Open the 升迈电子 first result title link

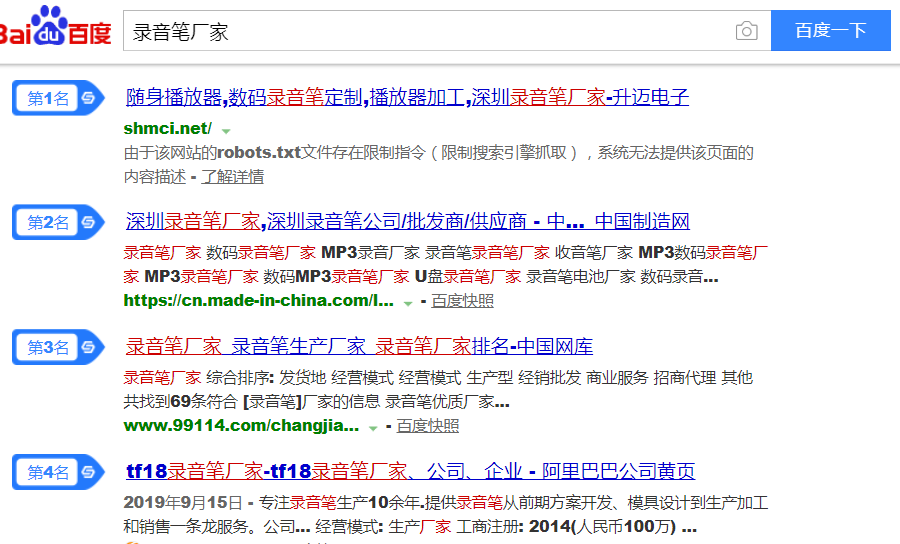click(x=407, y=97)
